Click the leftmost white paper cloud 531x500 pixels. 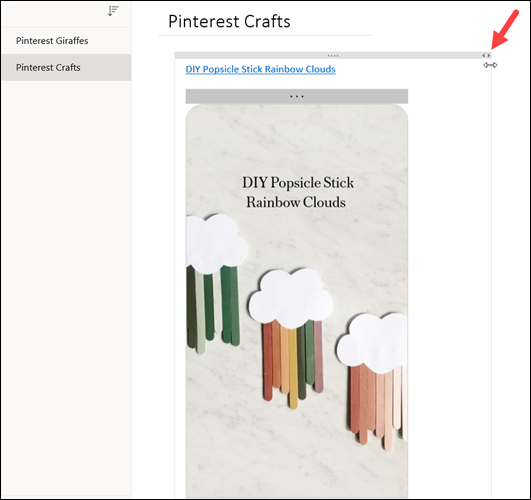[x=216, y=243]
